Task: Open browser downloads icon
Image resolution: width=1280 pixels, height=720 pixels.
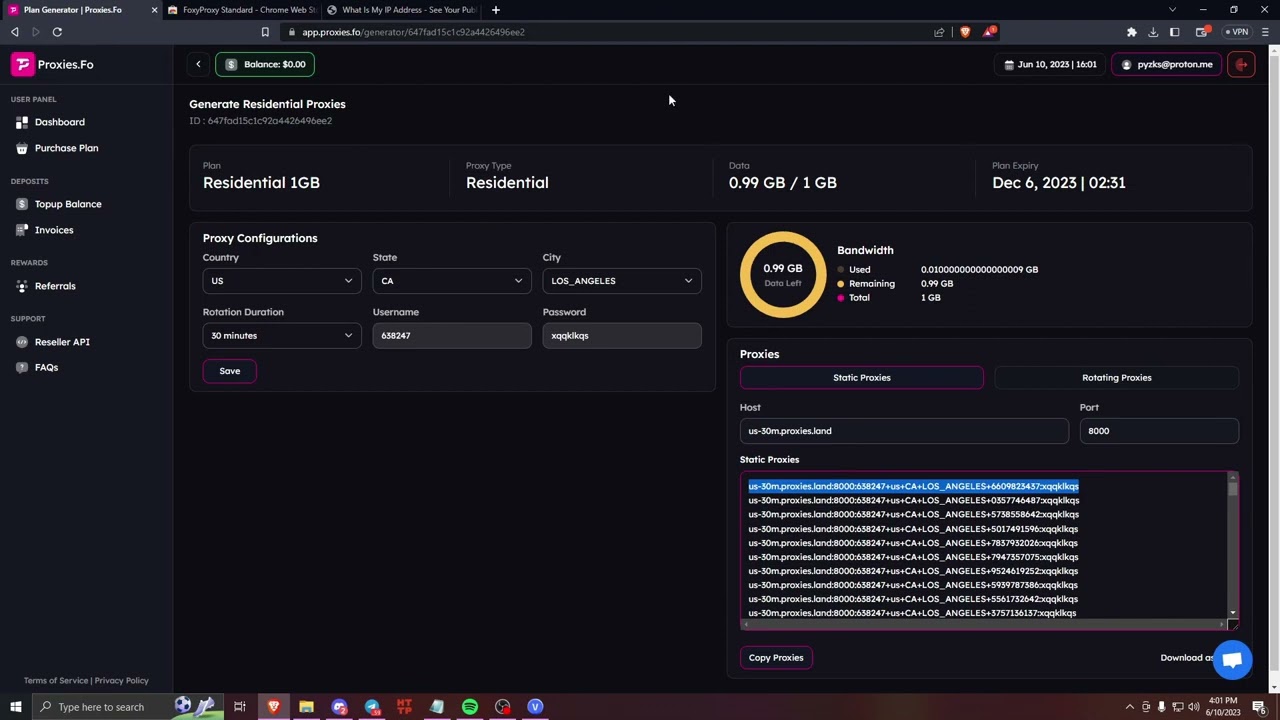Action: pos(1153,32)
